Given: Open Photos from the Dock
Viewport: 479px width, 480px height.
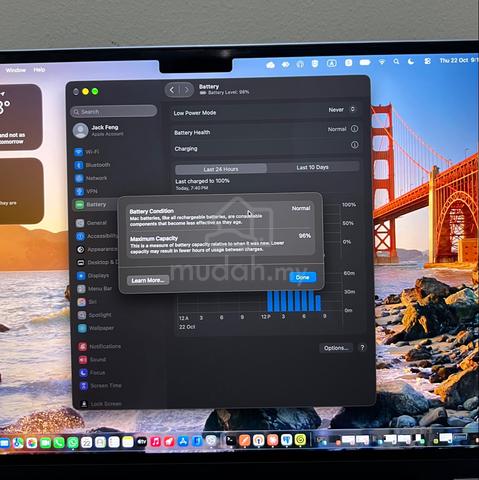Looking at the screenshot, I should point(32,443).
